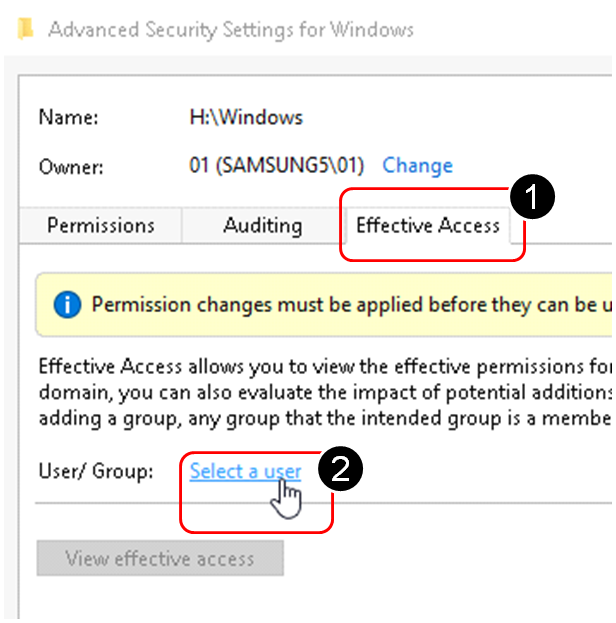Image resolution: width=616 pixels, height=623 pixels.
Task: Click the numbered marker 2 badge
Action: 339,472
